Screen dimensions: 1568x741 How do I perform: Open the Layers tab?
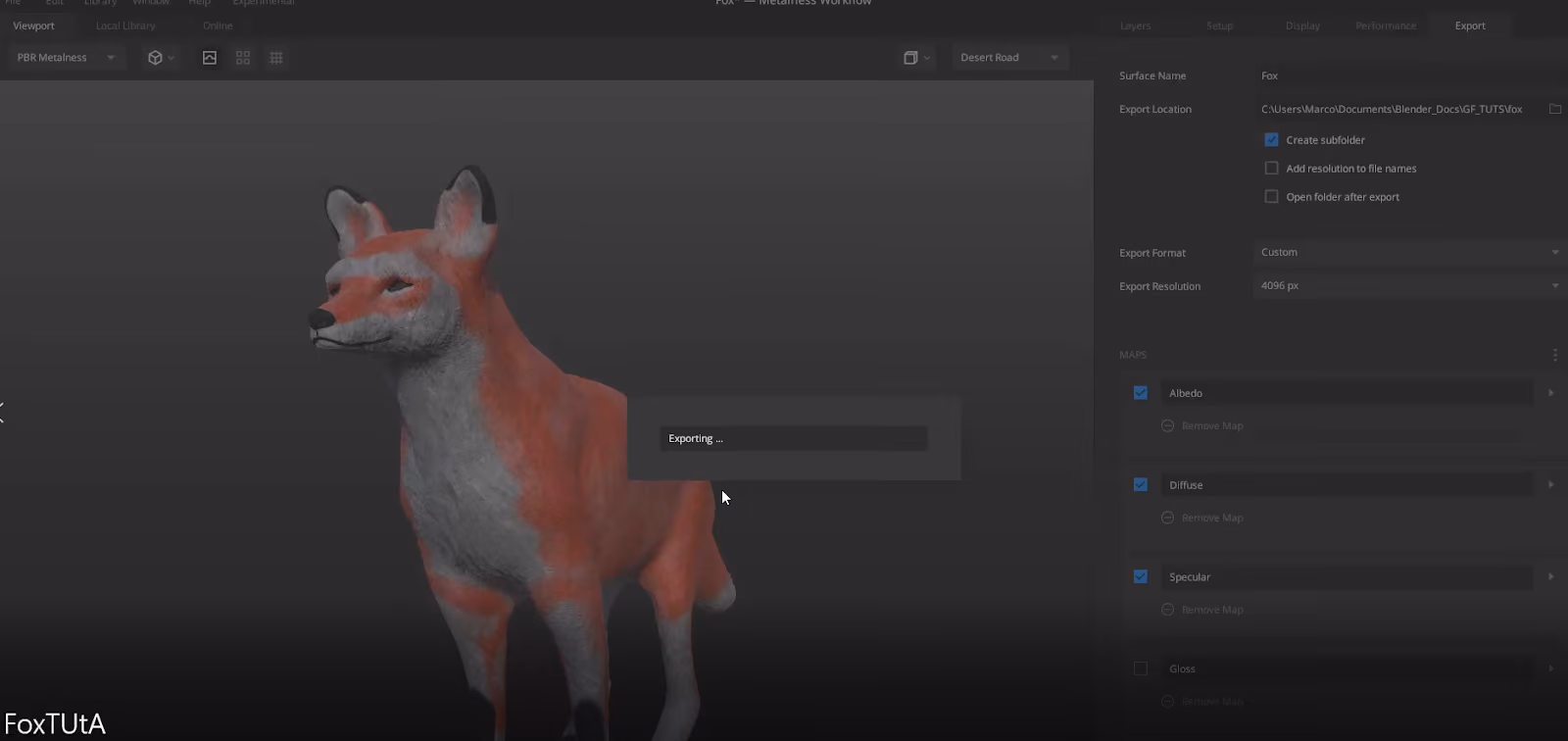pyautogui.click(x=1136, y=25)
